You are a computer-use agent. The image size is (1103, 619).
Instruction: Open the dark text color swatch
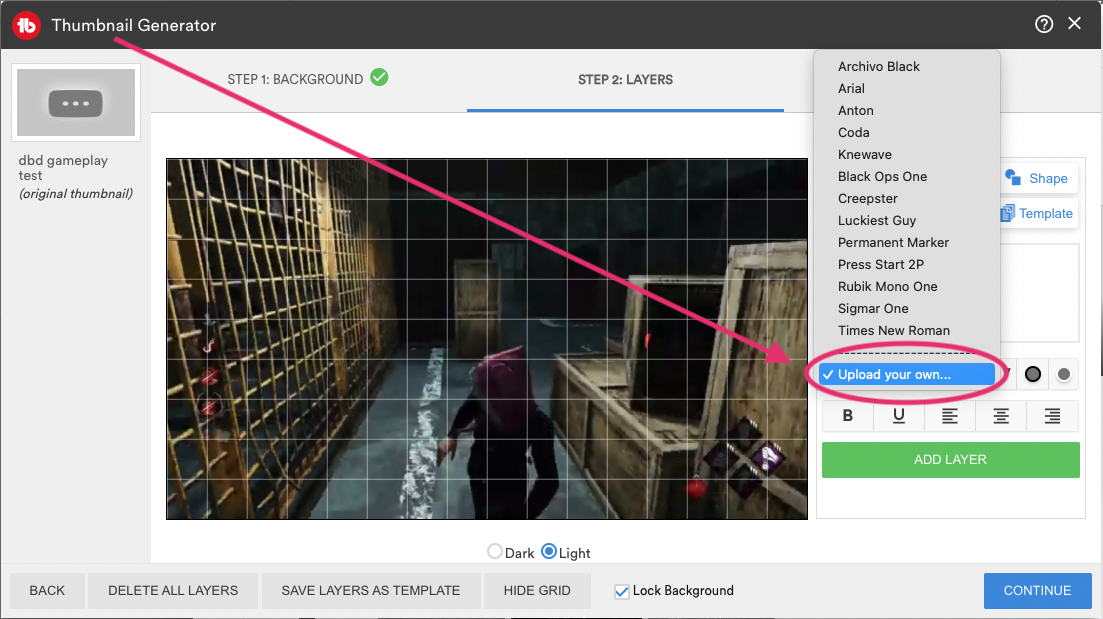[1033, 374]
